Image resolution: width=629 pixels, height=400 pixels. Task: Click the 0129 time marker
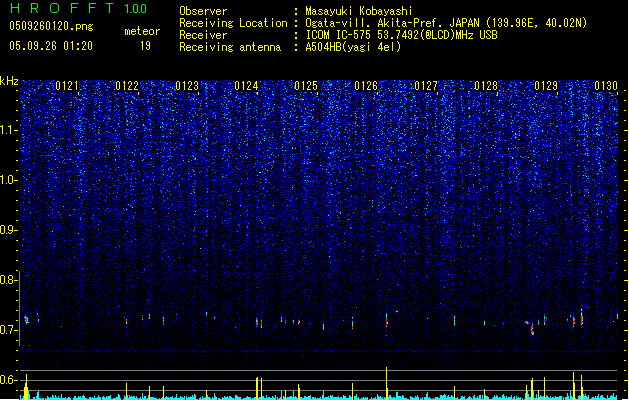tap(546, 86)
